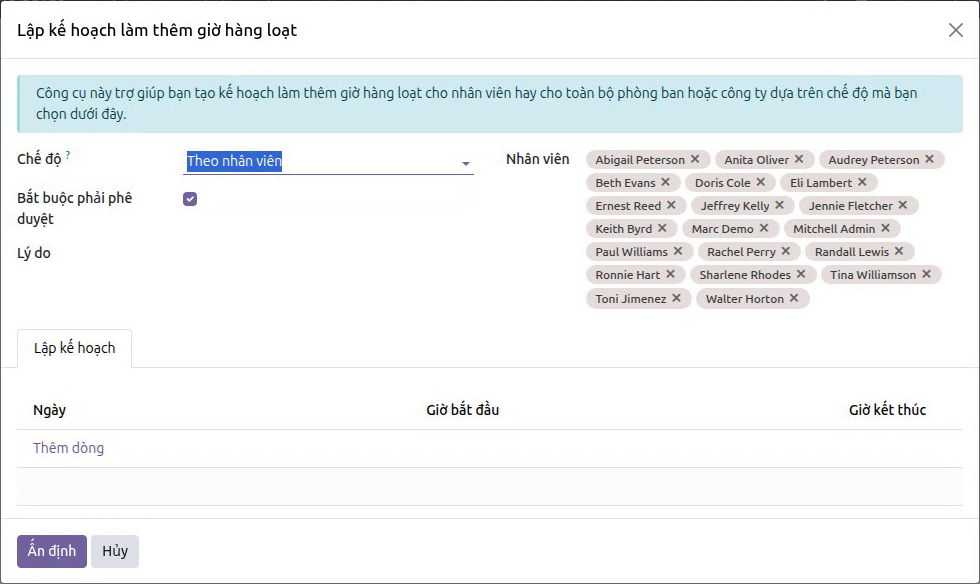The height and width of the screenshot is (584, 980).
Task: Switch to Lập kế hoạch tab
Action: 74,348
